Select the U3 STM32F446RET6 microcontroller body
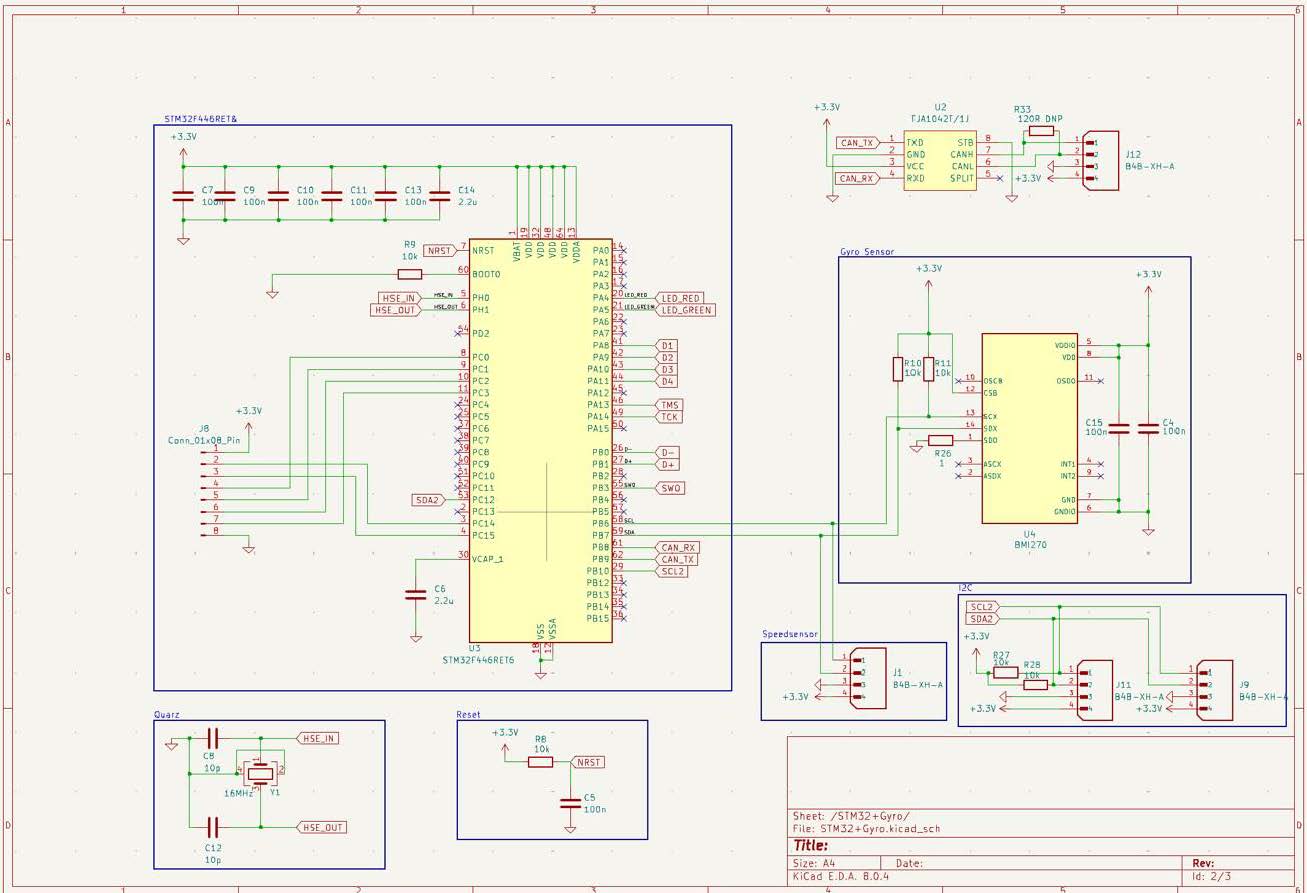The height and width of the screenshot is (893, 1307). [x=540, y=440]
